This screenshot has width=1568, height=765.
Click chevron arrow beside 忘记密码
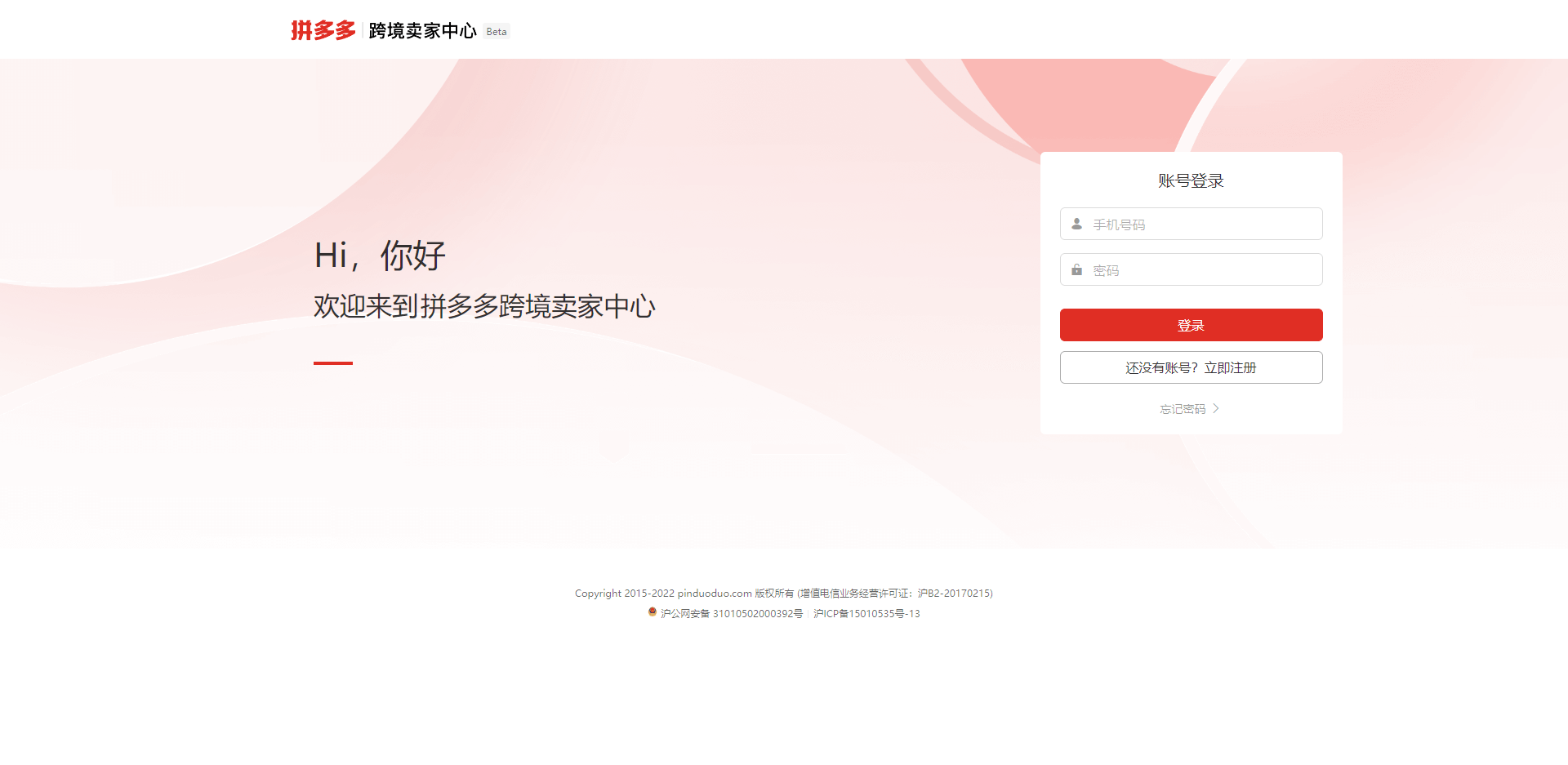pos(1216,408)
